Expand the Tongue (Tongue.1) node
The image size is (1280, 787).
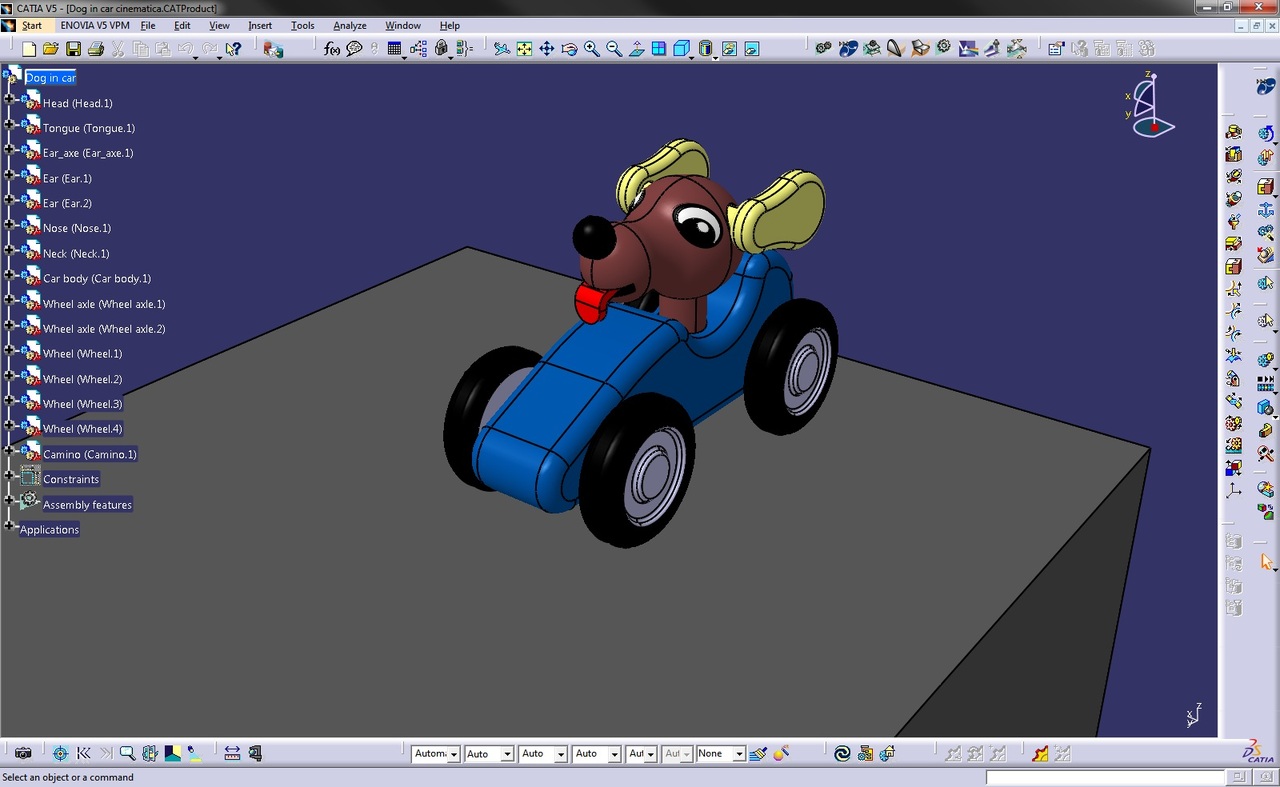pos(9,123)
